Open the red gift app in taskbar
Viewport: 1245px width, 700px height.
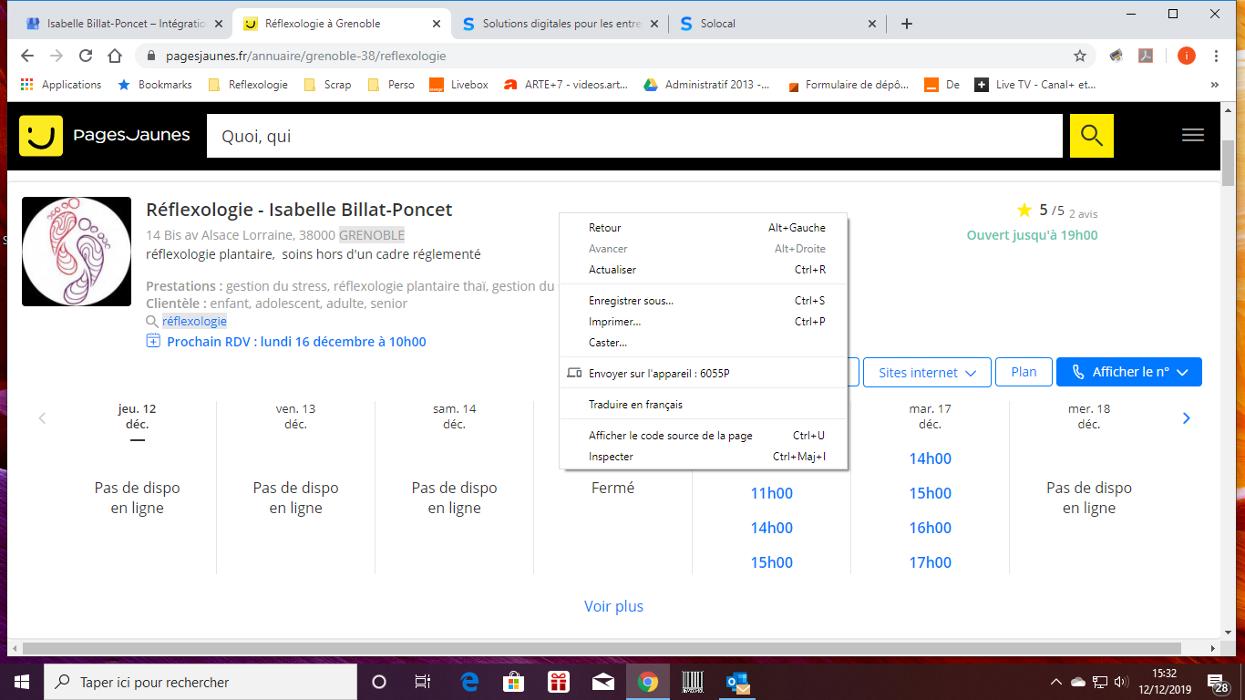point(558,682)
